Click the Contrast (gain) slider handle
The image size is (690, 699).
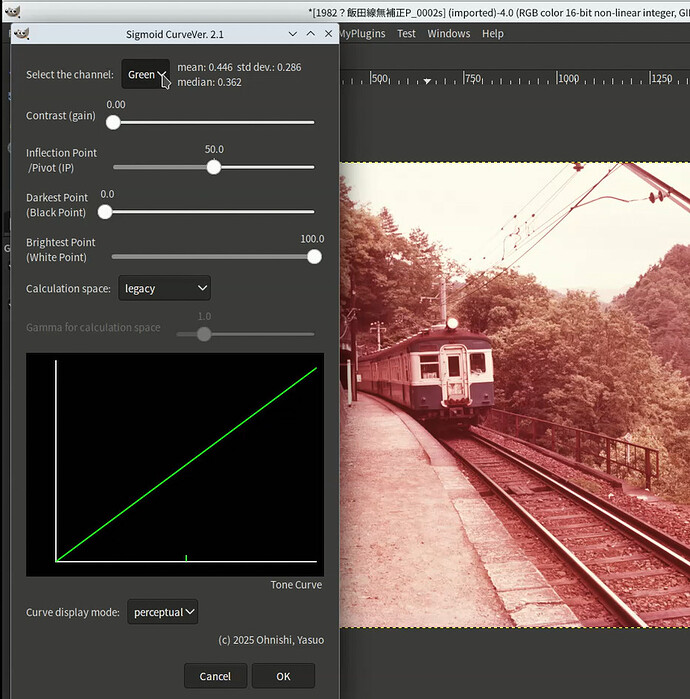pyautogui.click(x=113, y=122)
